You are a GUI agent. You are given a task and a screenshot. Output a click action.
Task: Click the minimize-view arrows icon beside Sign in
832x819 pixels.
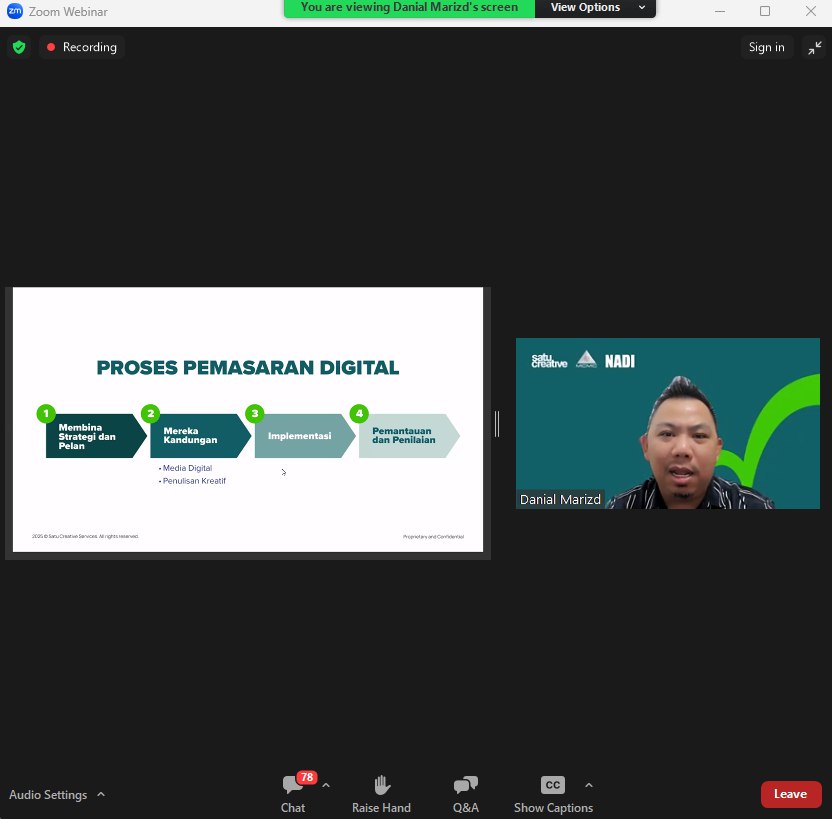point(813,47)
